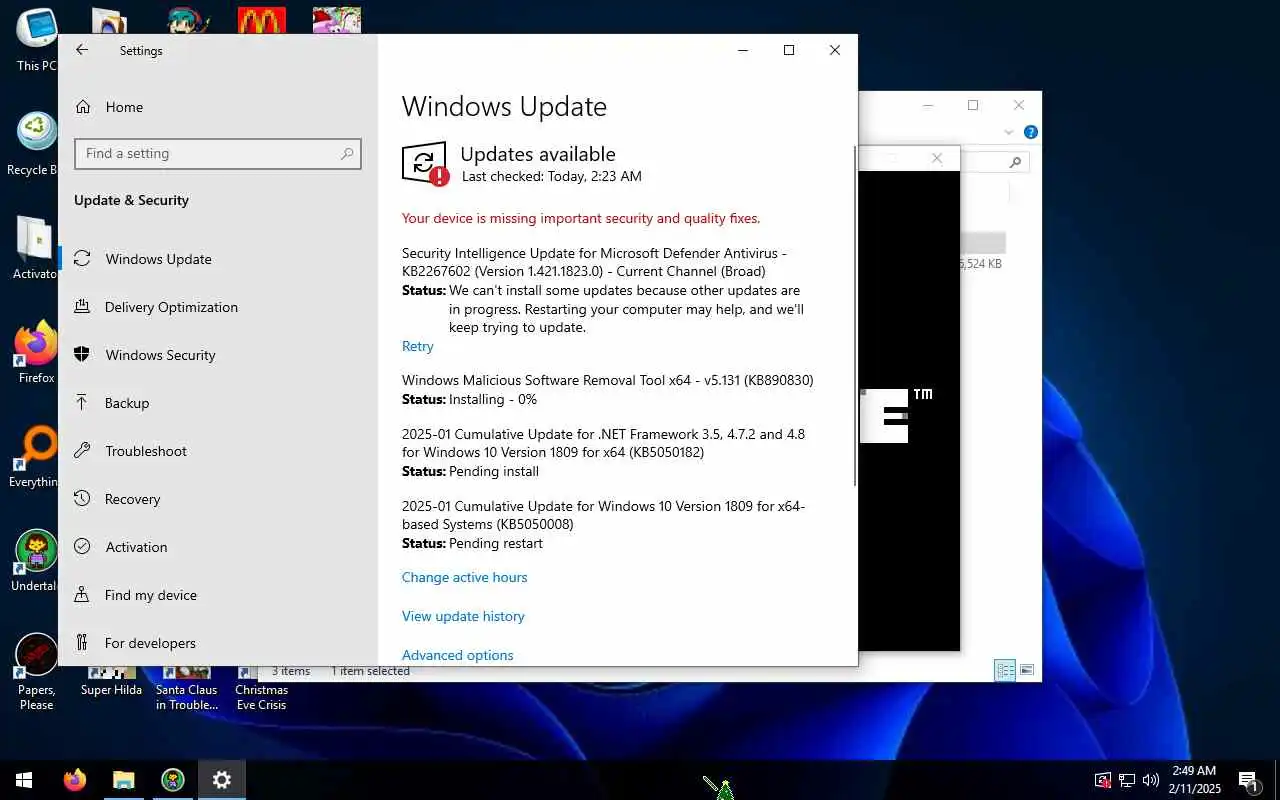Click the Retry link for Defender update

coord(417,346)
